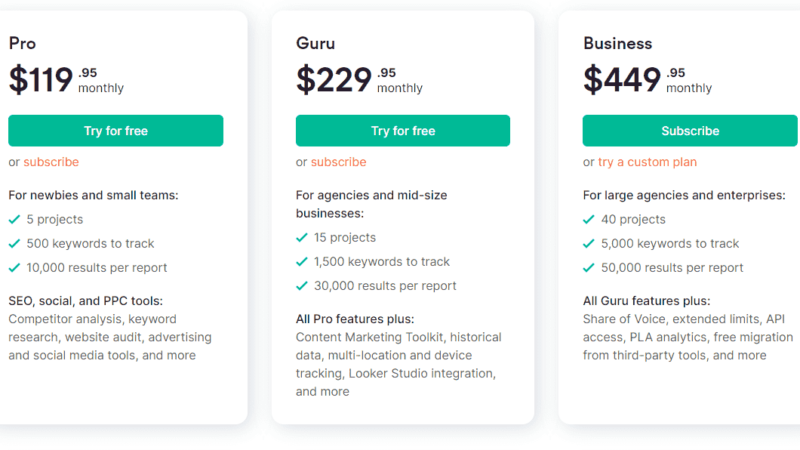Open the 'subscribe' link under Pro
The width and height of the screenshot is (800, 450).
pos(51,162)
